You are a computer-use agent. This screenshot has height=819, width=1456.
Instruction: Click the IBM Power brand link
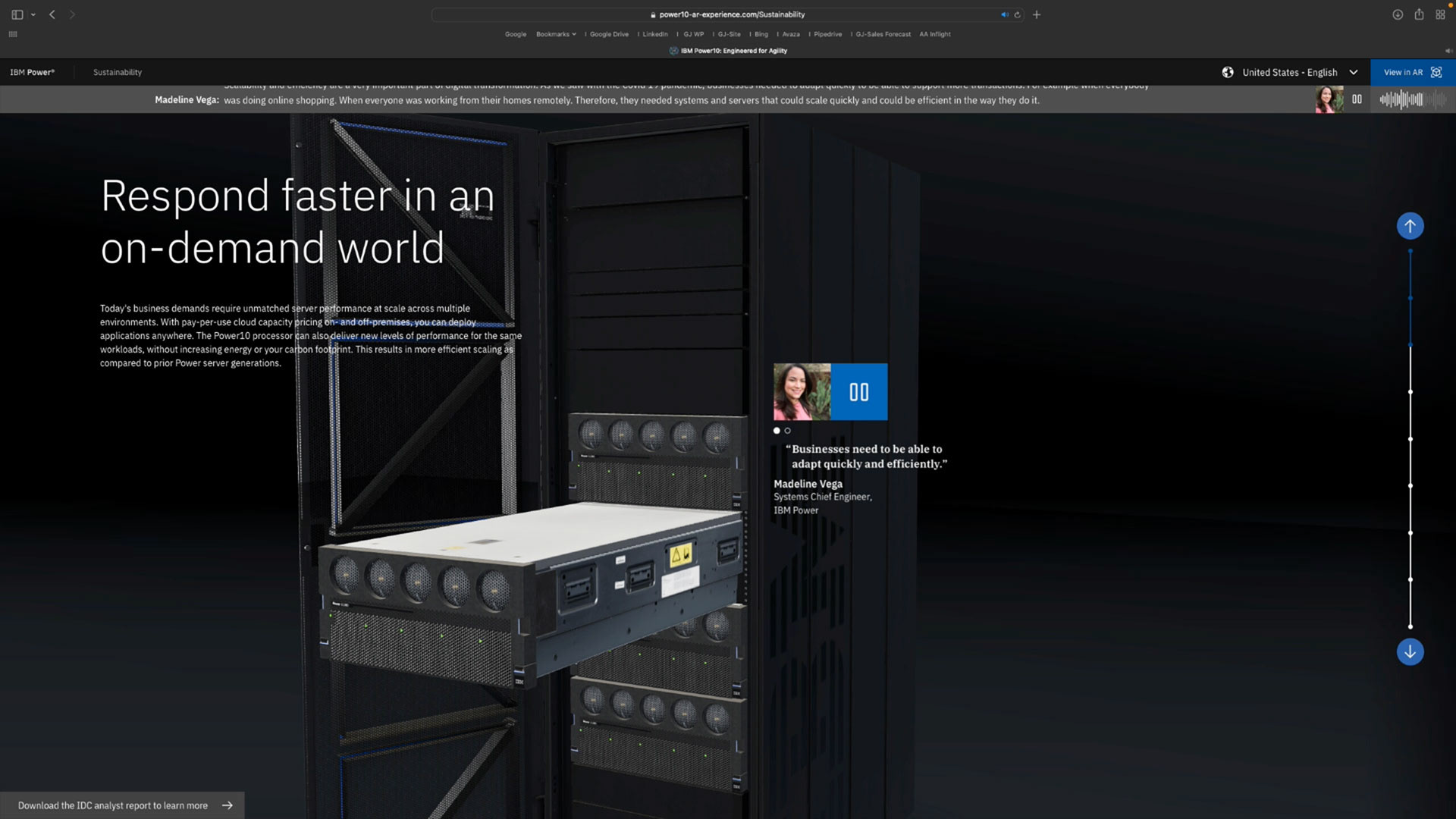[32, 72]
